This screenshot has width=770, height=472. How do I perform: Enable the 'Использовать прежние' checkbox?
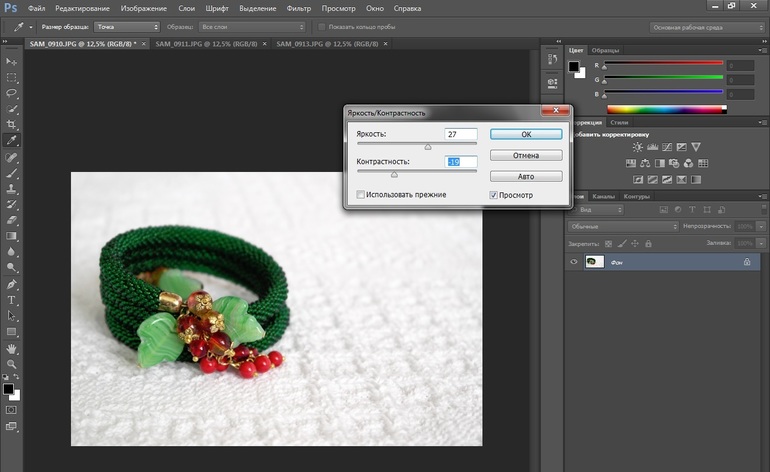pyautogui.click(x=361, y=194)
